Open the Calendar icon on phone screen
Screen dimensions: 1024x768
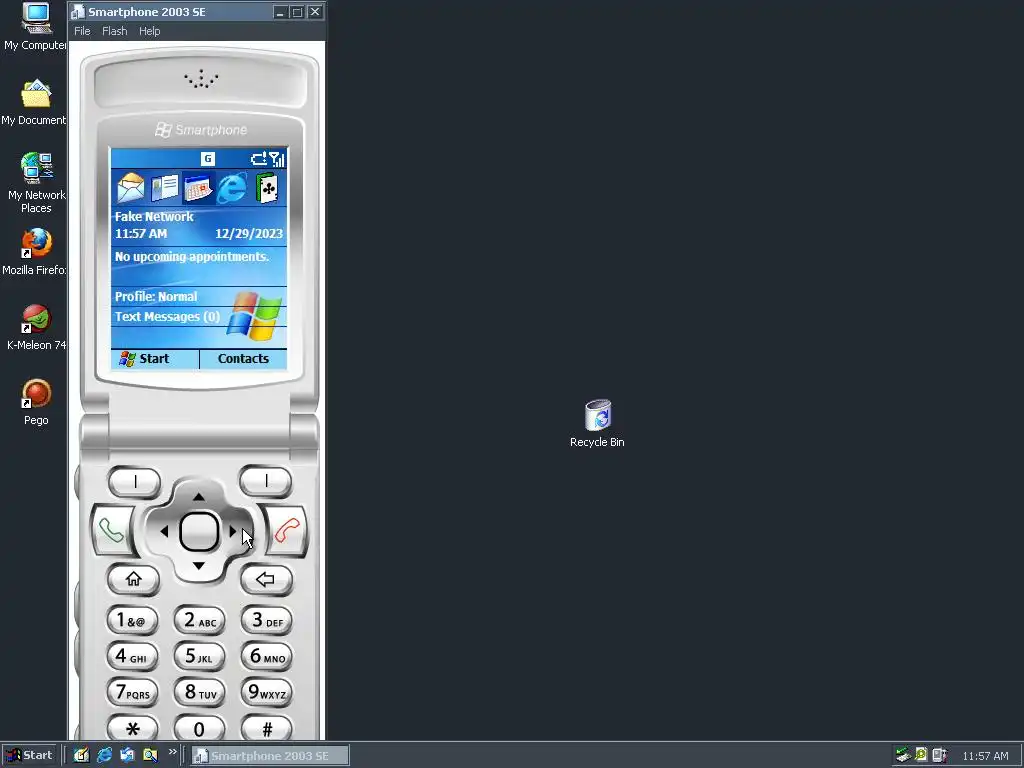pos(198,188)
